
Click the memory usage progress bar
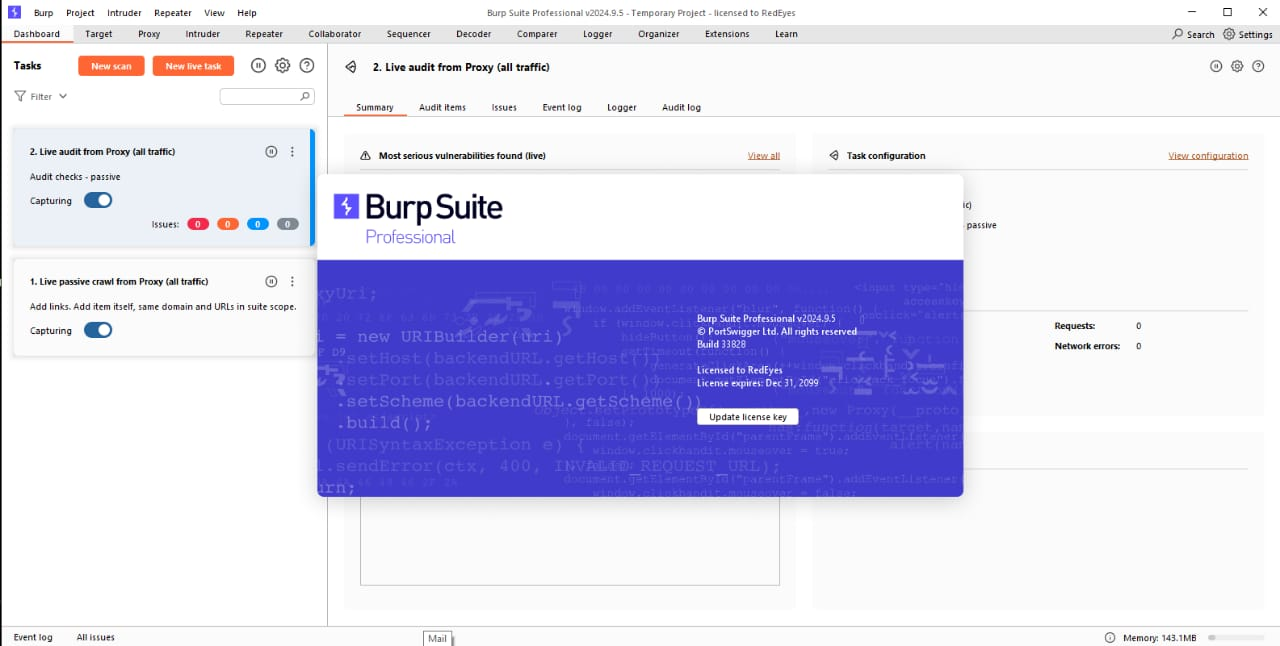[x=1236, y=637]
